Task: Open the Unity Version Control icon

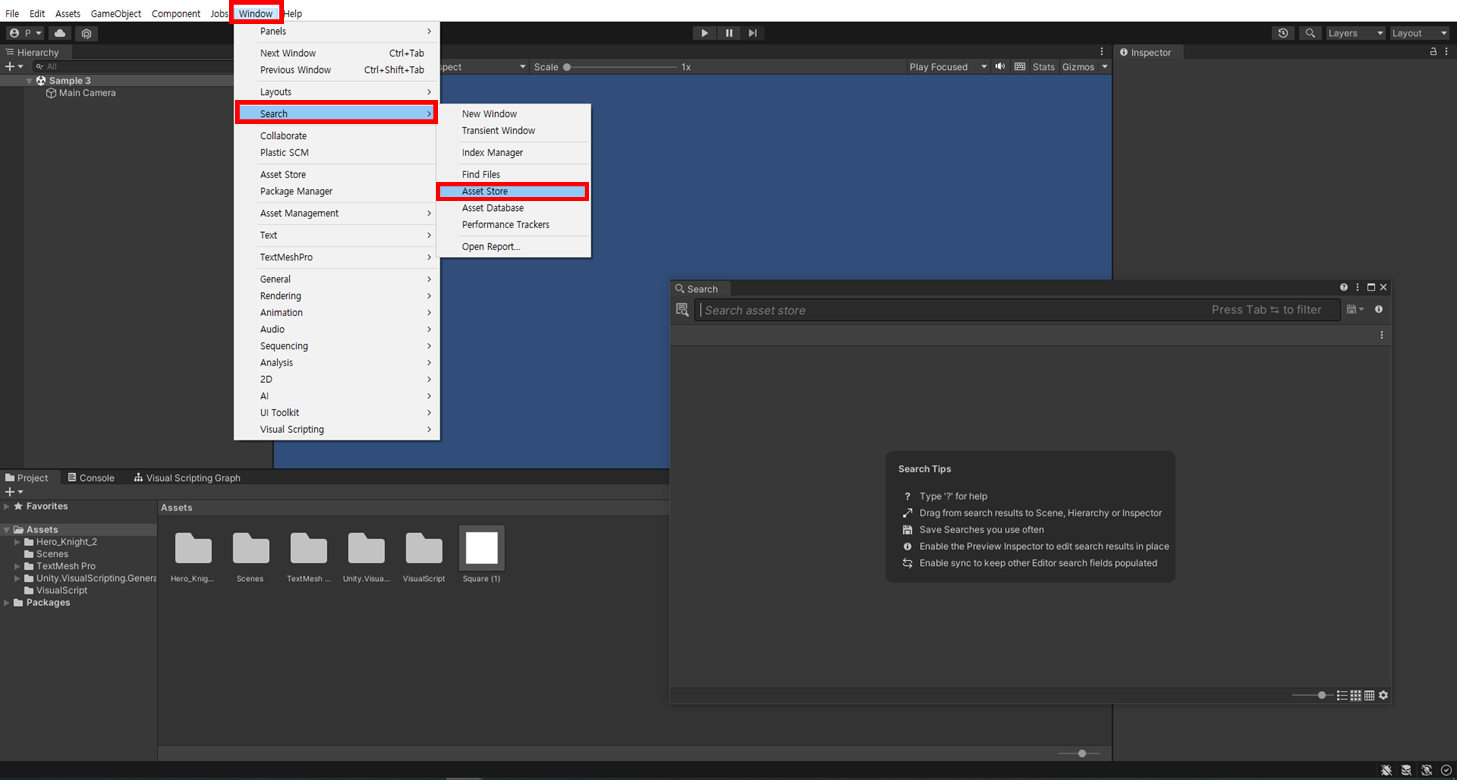Action: 86,33
